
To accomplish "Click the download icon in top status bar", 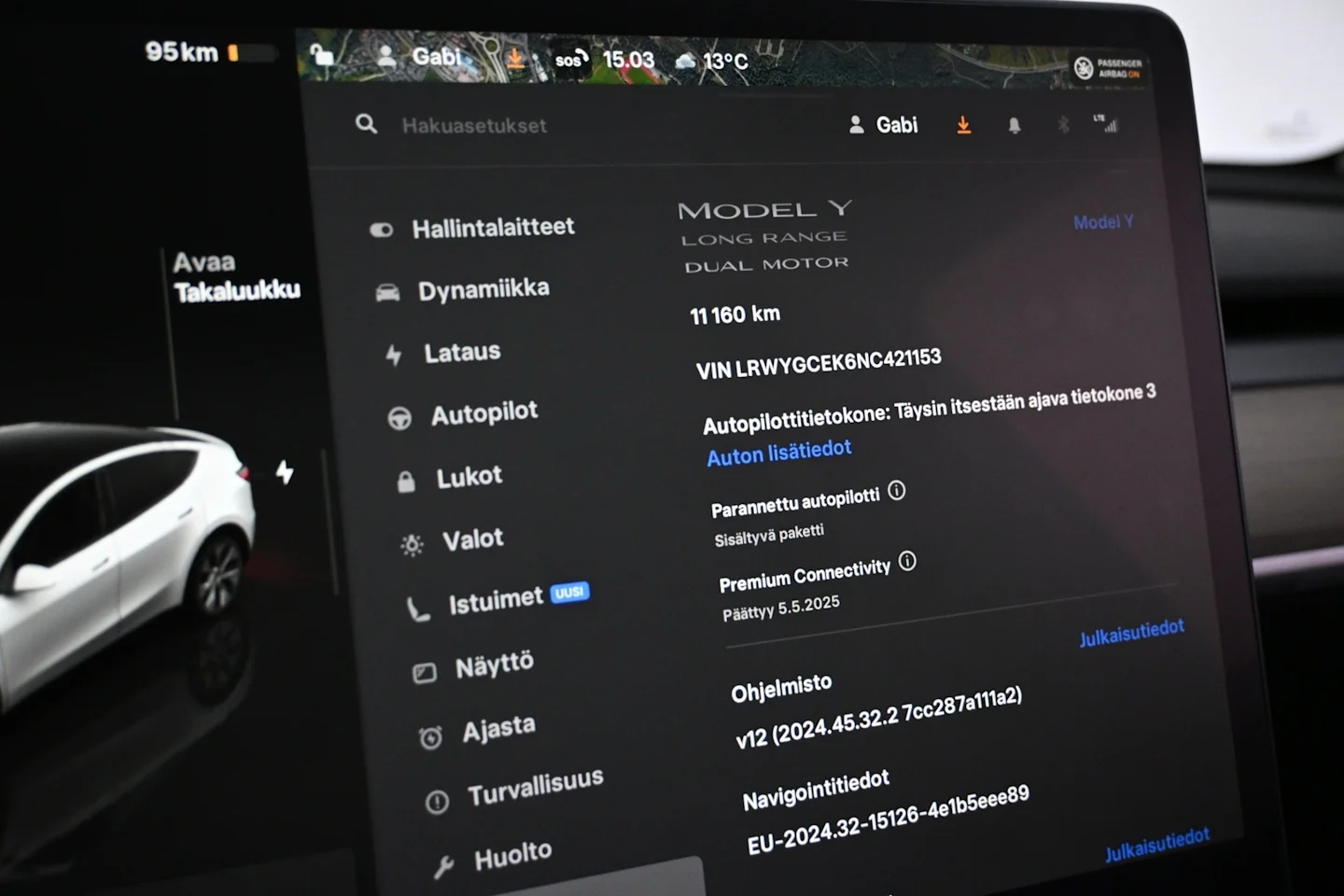I will pos(514,58).
